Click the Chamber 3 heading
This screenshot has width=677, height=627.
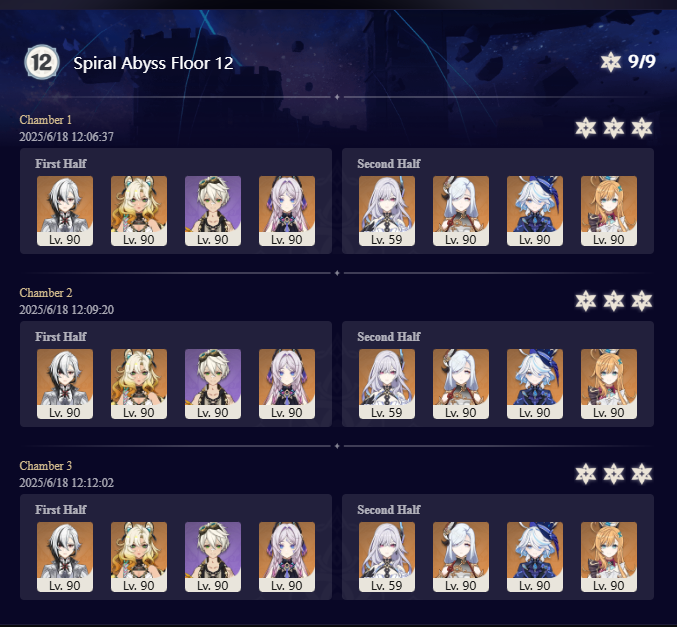point(46,466)
